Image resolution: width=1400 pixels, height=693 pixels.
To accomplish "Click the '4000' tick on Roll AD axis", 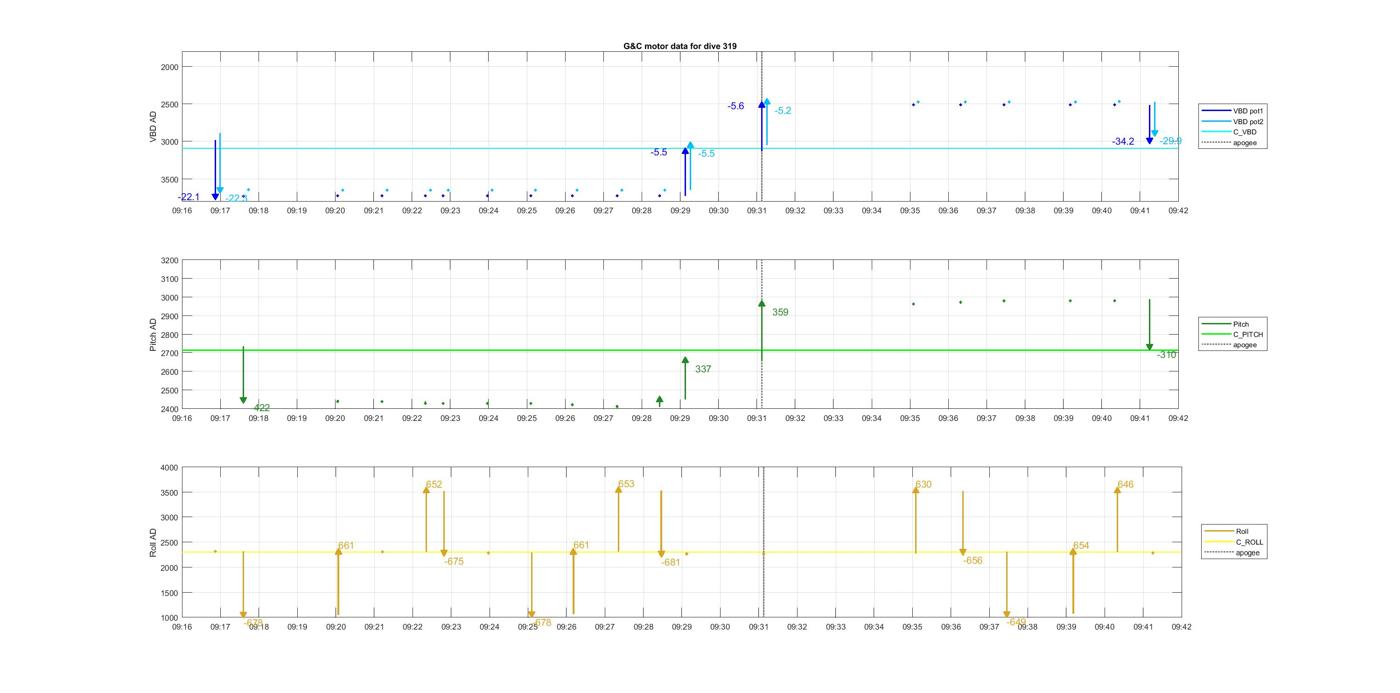I will click(x=167, y=468).
